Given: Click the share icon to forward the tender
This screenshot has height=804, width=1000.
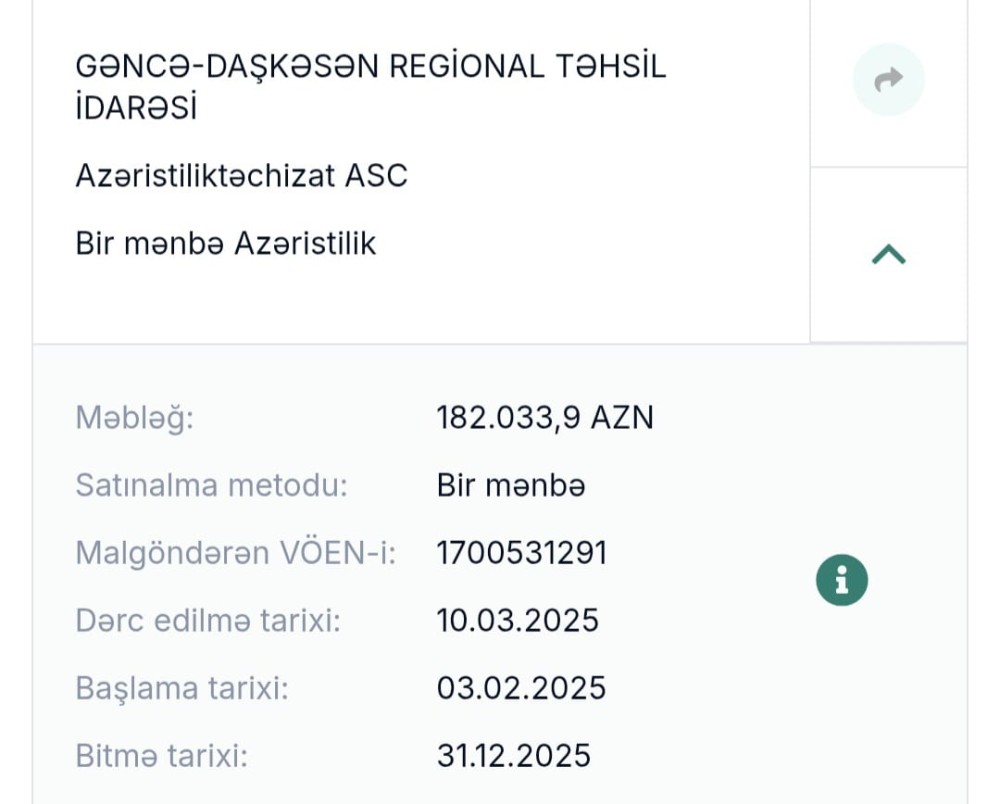Looking at the screenshot, I should (888, 78).
